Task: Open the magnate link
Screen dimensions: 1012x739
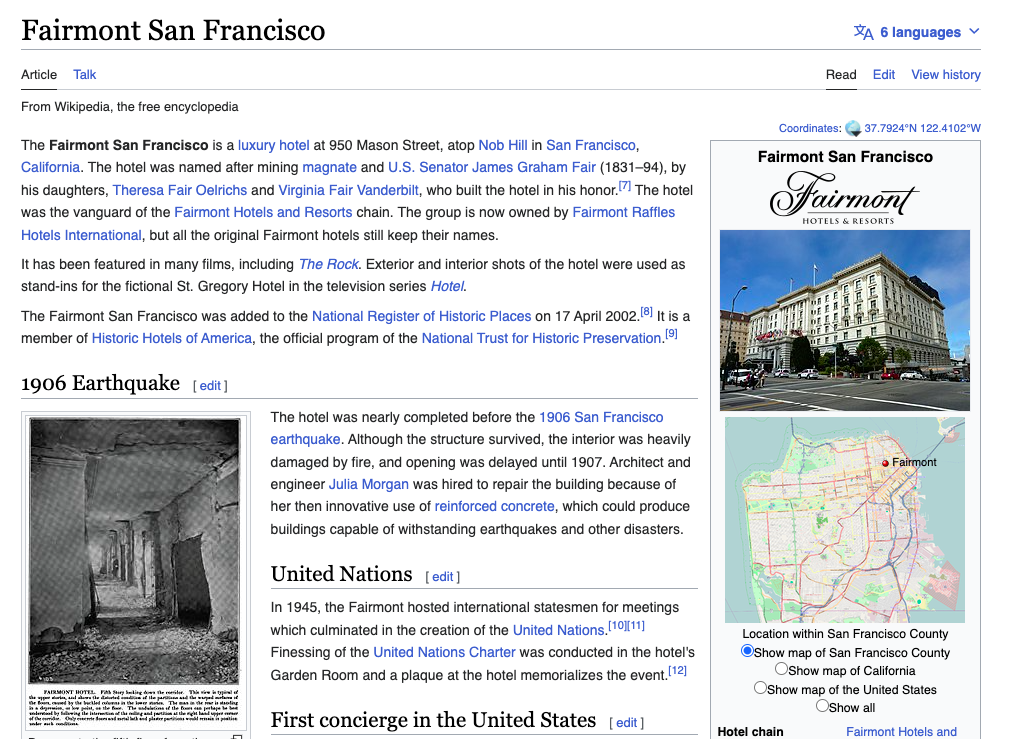Action: click(329, 167)
